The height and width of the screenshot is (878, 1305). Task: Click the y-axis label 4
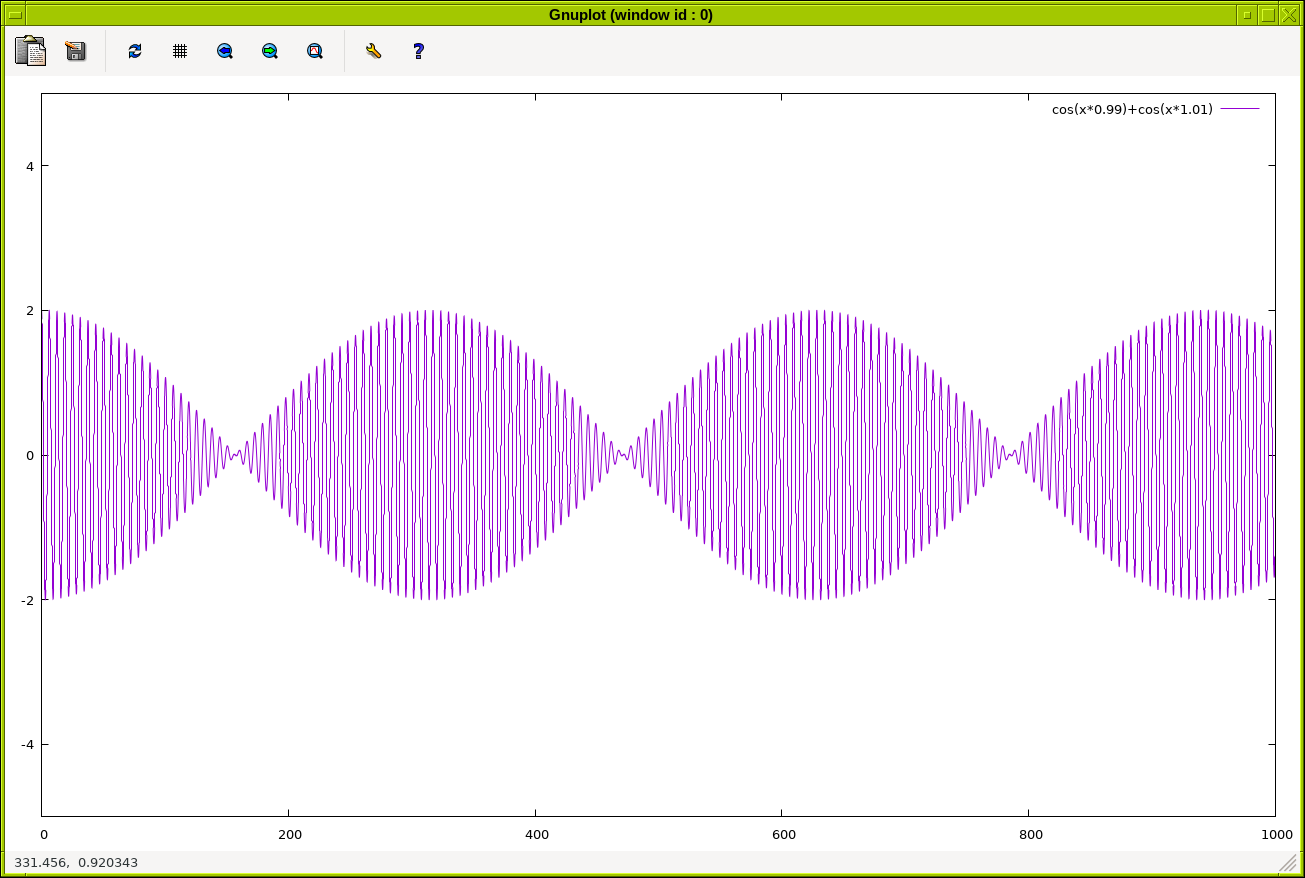click(x=30, y=166)
